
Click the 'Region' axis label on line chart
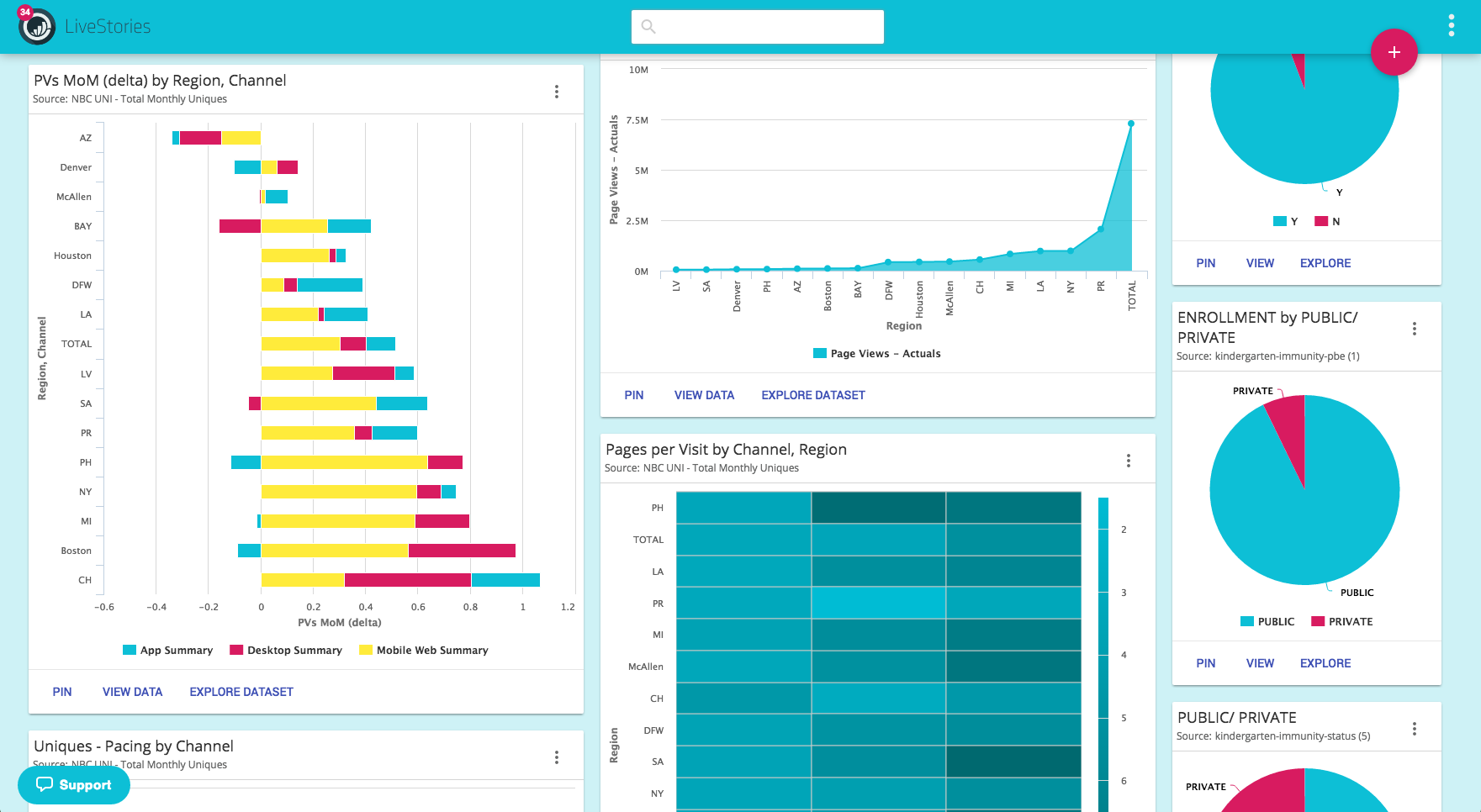point(904,326)
